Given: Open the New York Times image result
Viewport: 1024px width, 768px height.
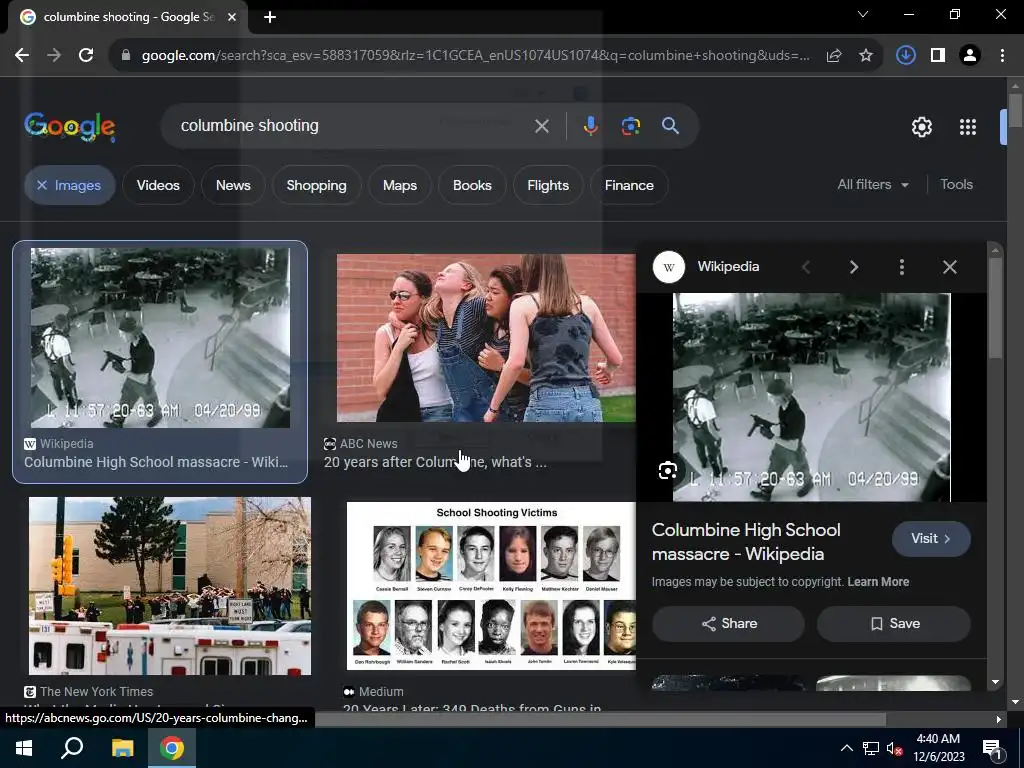Looking at the screenshot, I should click(x=170, y=586).
